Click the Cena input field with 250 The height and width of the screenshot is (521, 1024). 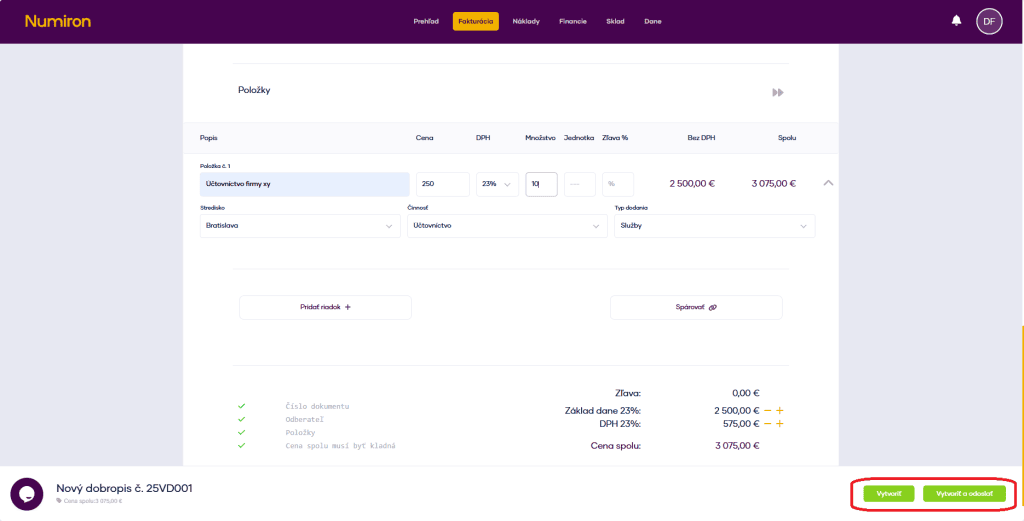pos(442,184)
